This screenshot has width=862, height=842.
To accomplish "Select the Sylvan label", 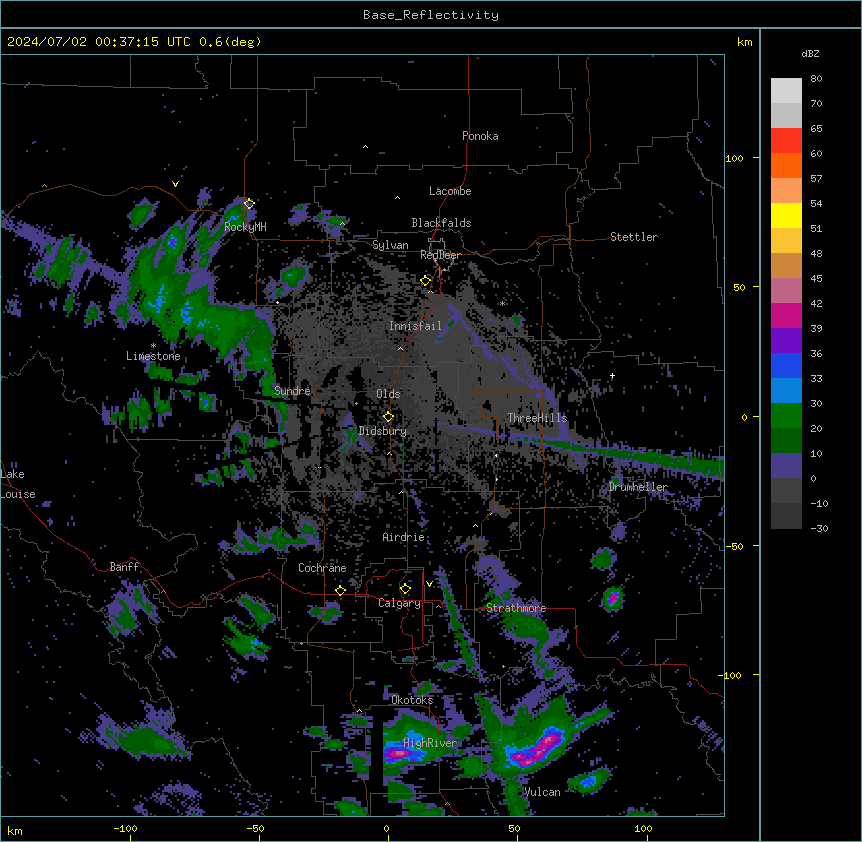I will (390, 245).
